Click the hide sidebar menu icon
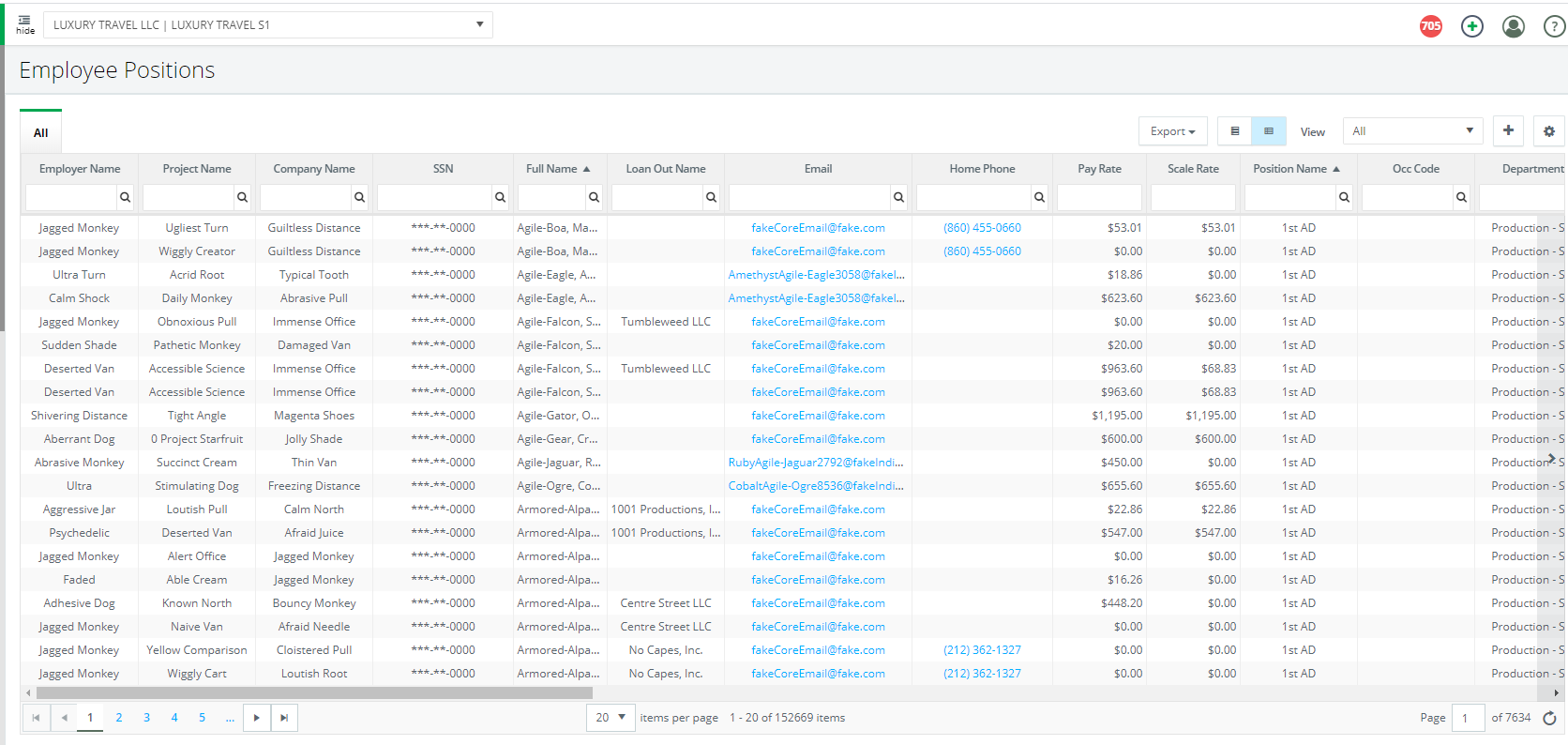Image resolution: width=1568 pixels, height=745 pixels. pos(25,24)
